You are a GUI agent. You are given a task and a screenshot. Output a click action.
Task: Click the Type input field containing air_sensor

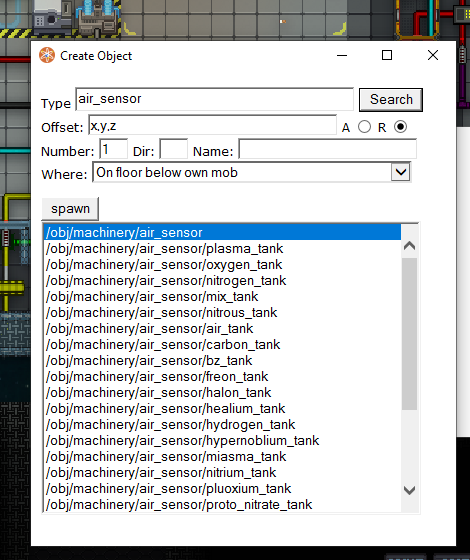214,99
